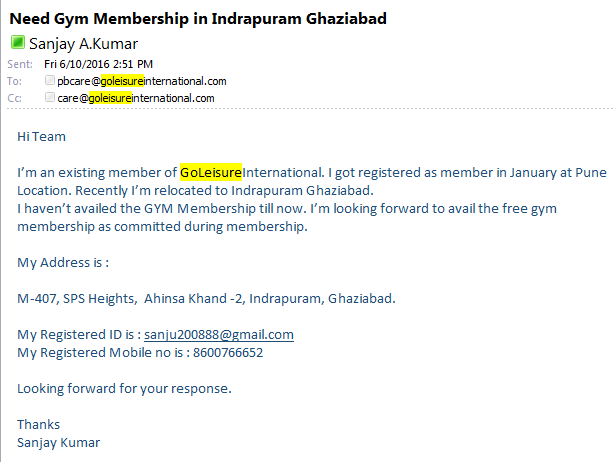Click the 'Thanks' closing line

(38, 424)
